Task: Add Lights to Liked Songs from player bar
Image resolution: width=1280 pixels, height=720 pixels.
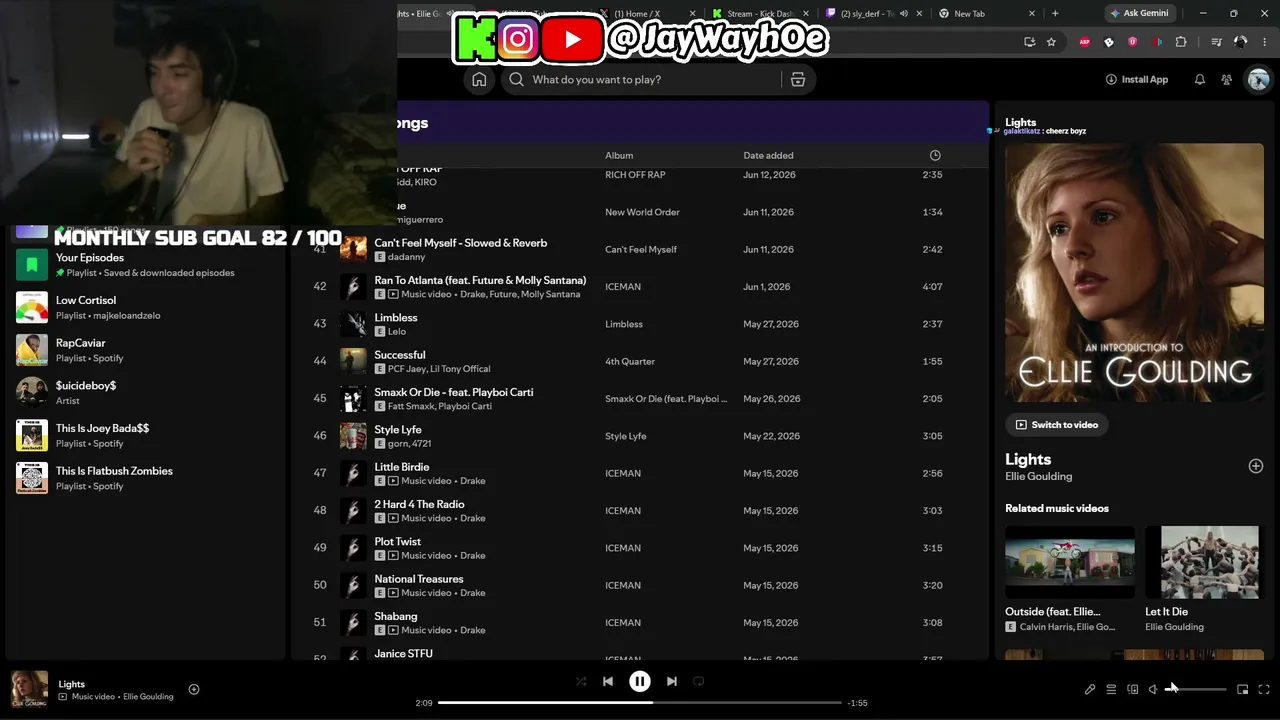Action: click(194, 689)
